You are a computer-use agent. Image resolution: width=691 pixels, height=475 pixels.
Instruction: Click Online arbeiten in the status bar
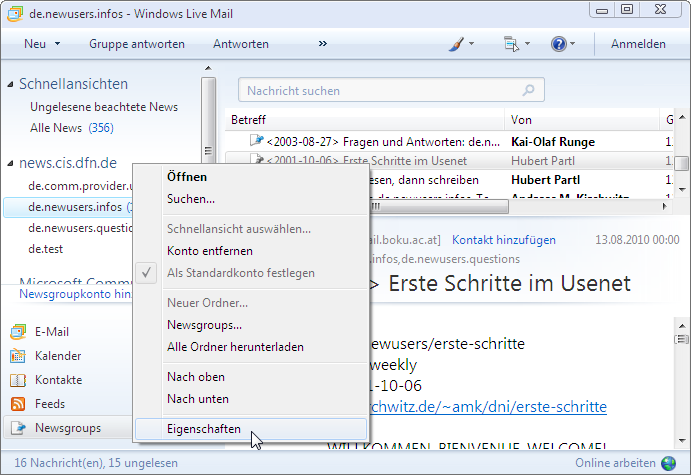615,463
